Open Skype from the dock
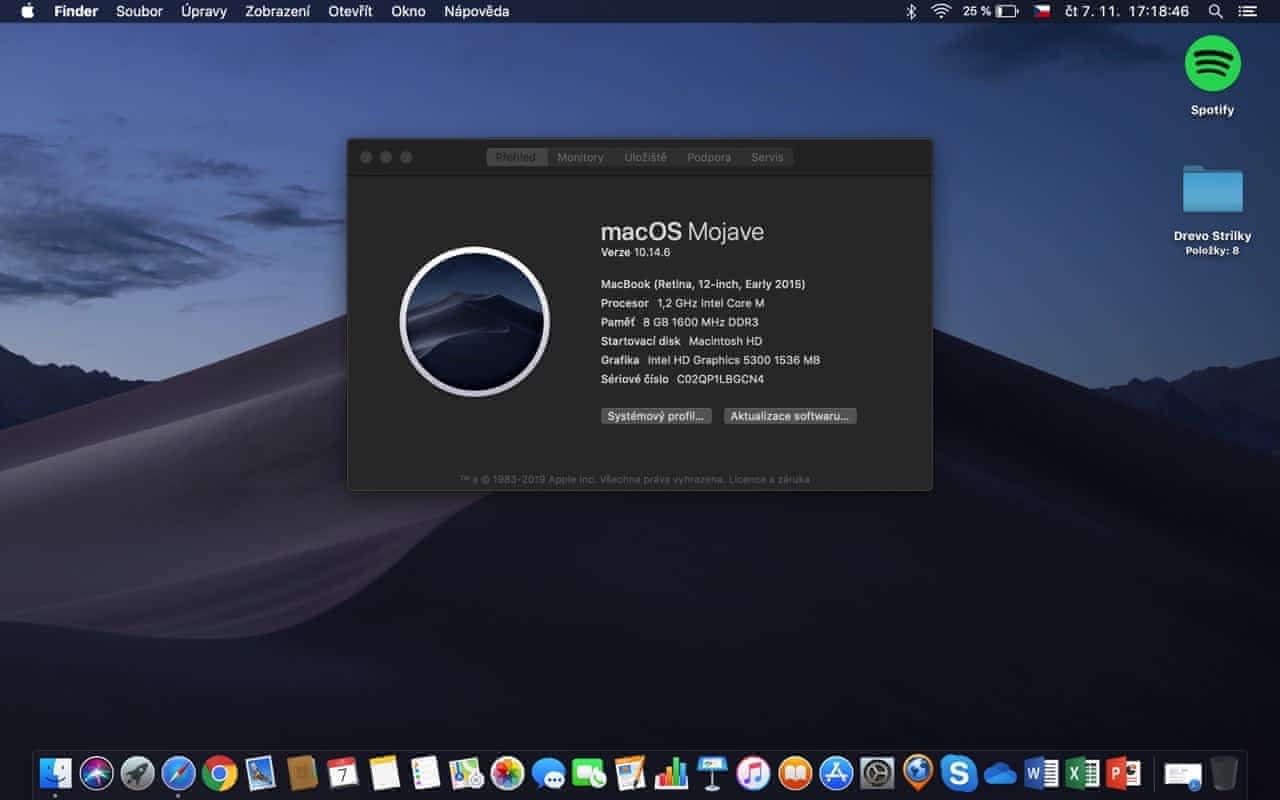 (x=959, y=773)
